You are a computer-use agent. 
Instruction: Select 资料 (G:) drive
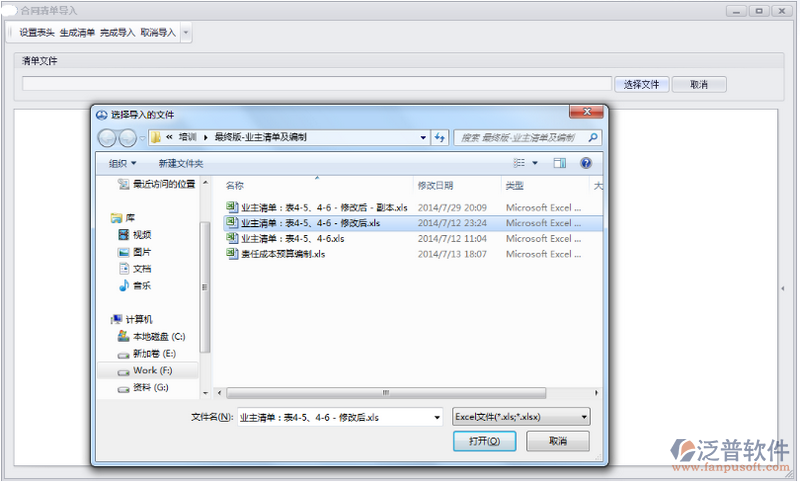[143, 388]
